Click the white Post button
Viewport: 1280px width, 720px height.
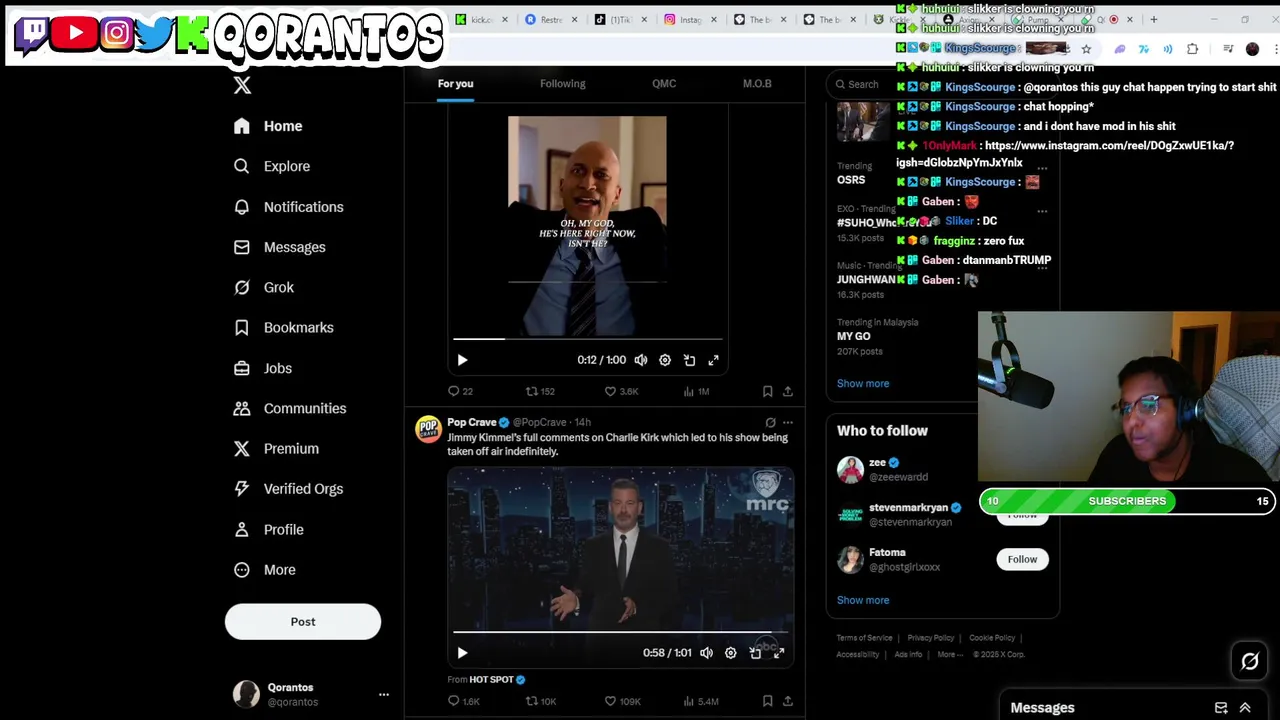tap(303, 622)
